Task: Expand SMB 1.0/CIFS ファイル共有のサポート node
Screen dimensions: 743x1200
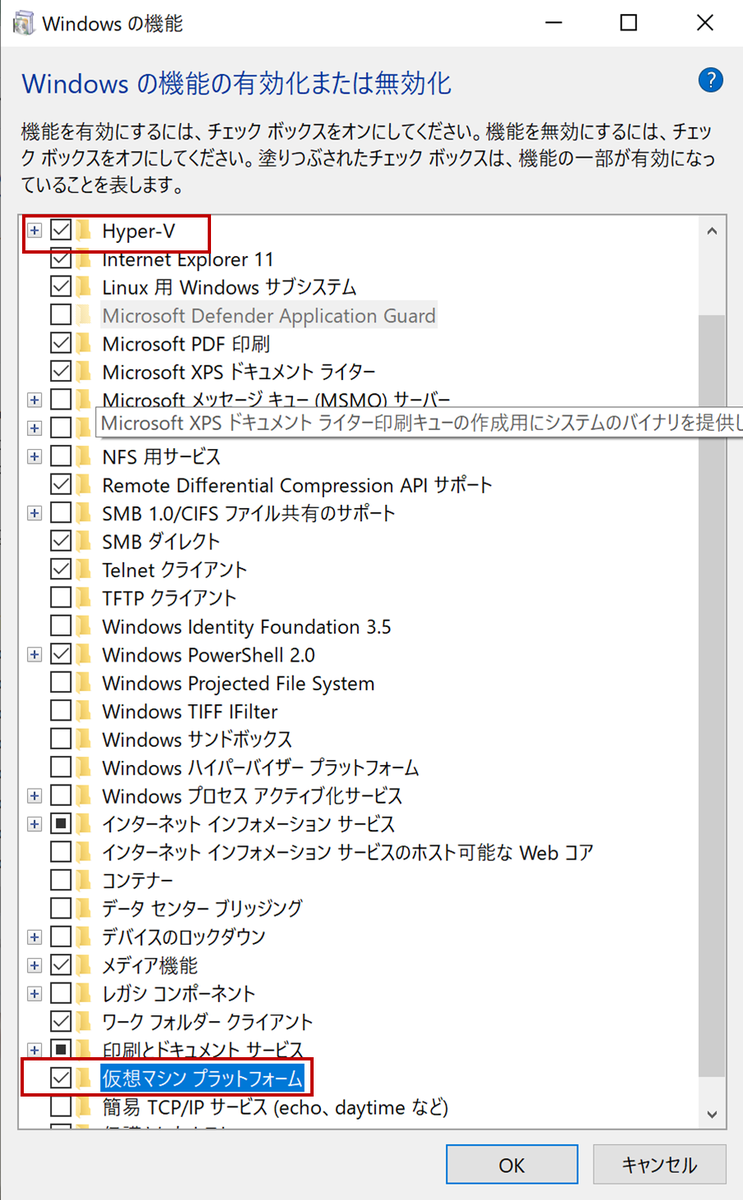Action: tap(35, 513)
